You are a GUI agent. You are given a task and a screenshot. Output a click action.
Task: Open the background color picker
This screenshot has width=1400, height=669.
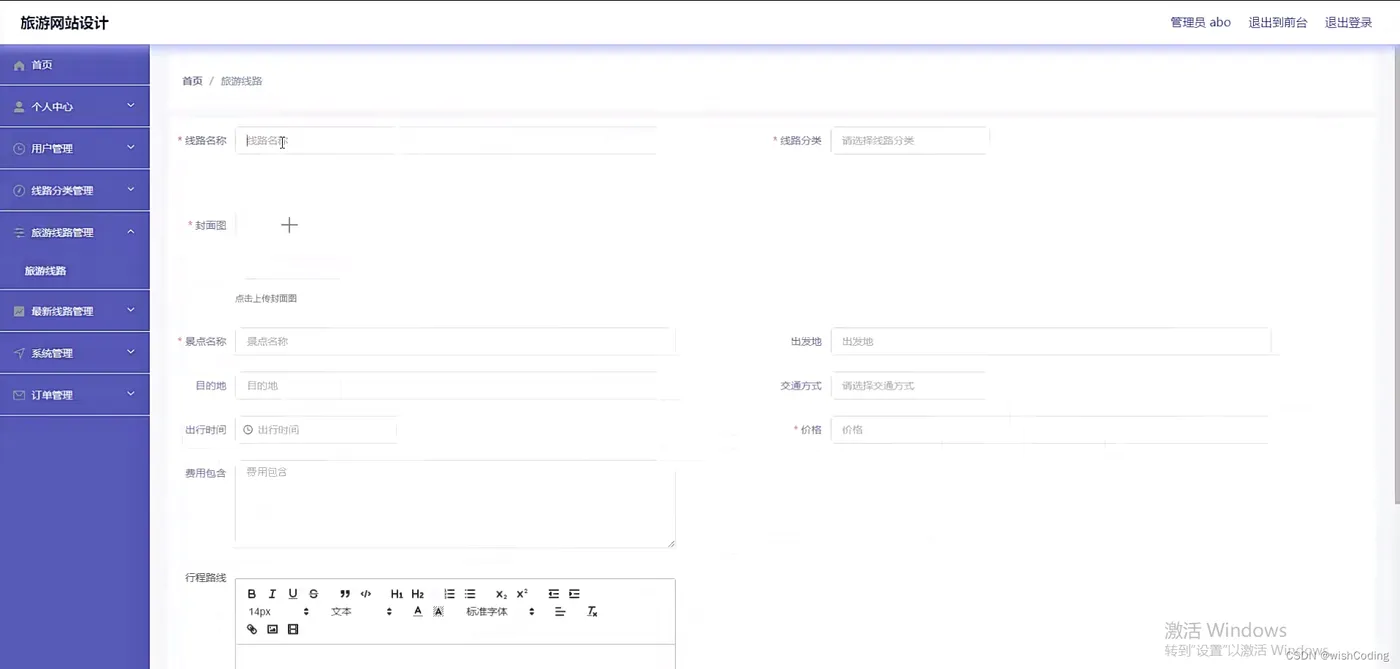pos(438,612)
